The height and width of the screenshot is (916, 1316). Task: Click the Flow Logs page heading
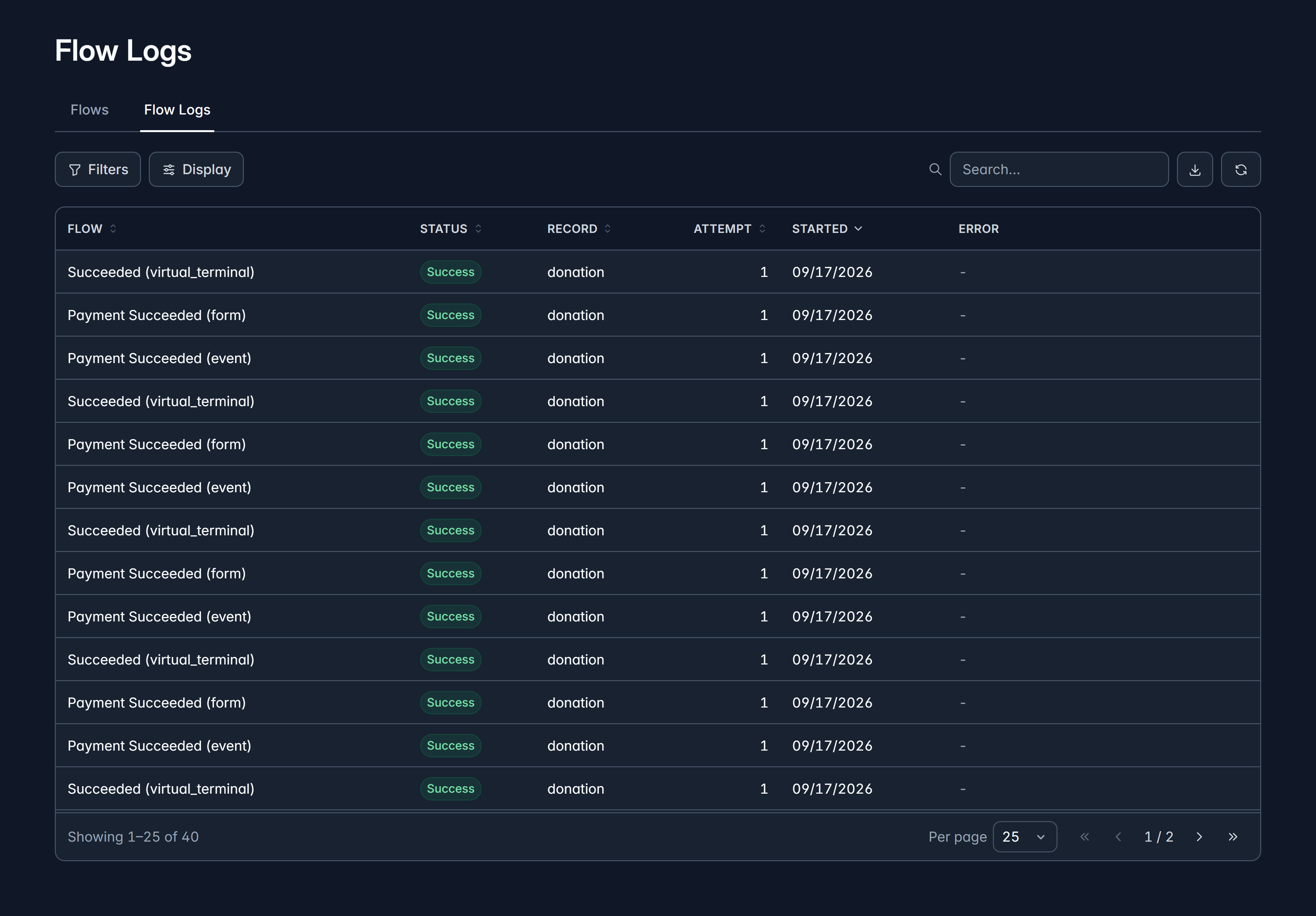point(123,51)
